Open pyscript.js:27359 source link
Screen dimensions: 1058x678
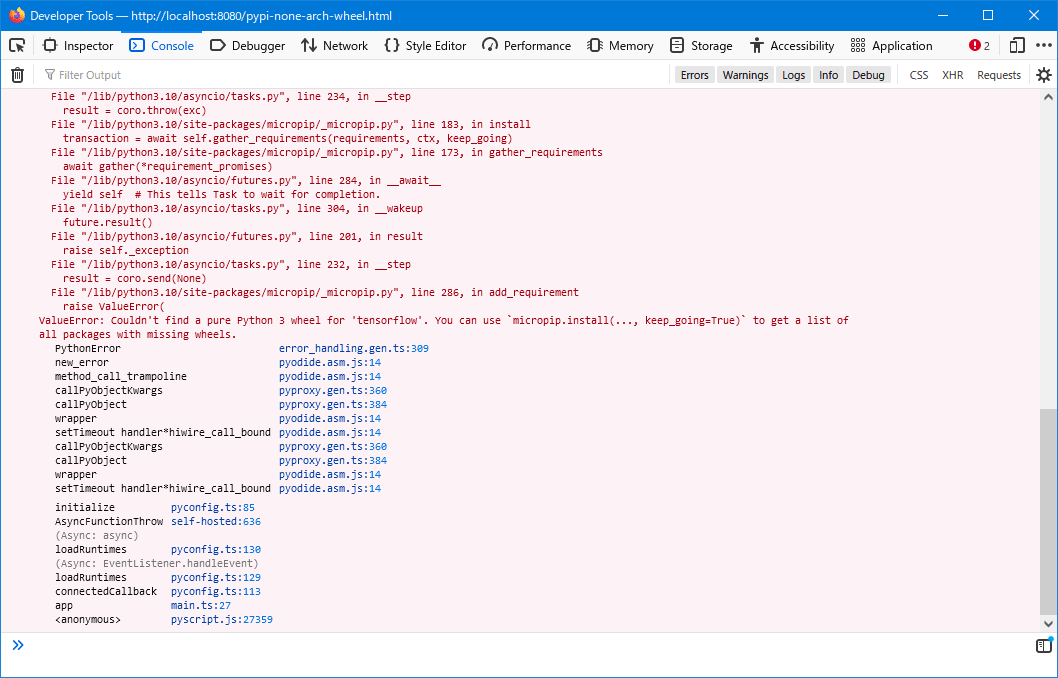point(221,619)
